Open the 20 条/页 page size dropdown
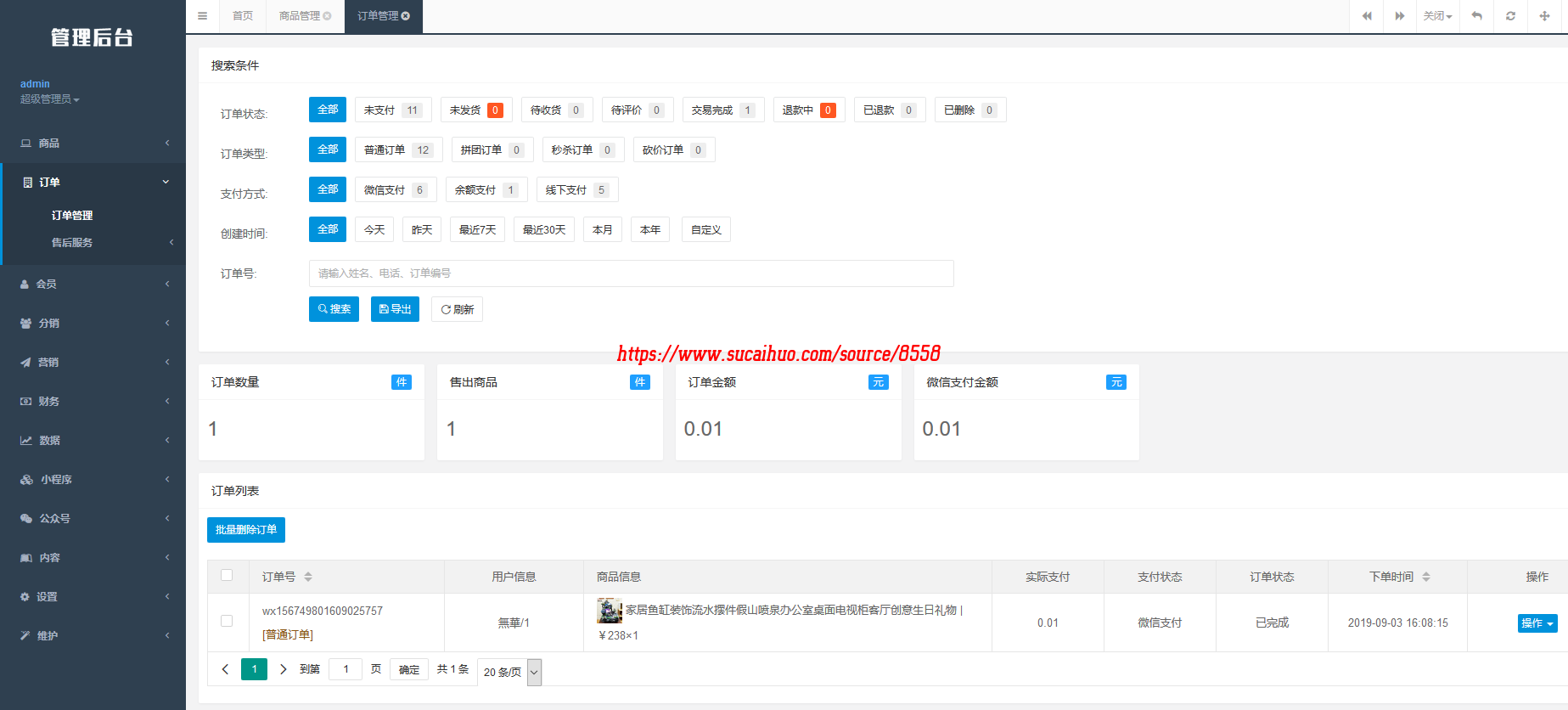 (509, 672)
